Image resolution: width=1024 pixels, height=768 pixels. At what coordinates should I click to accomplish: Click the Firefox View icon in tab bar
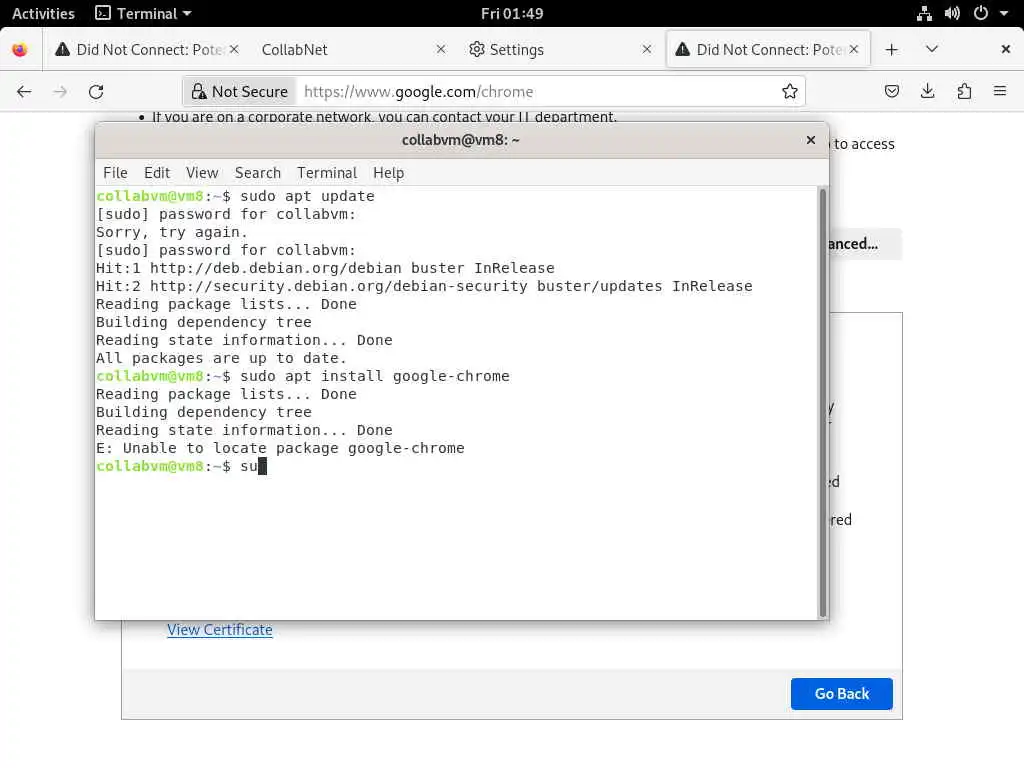pyautogui.click(x=20, y=50)
